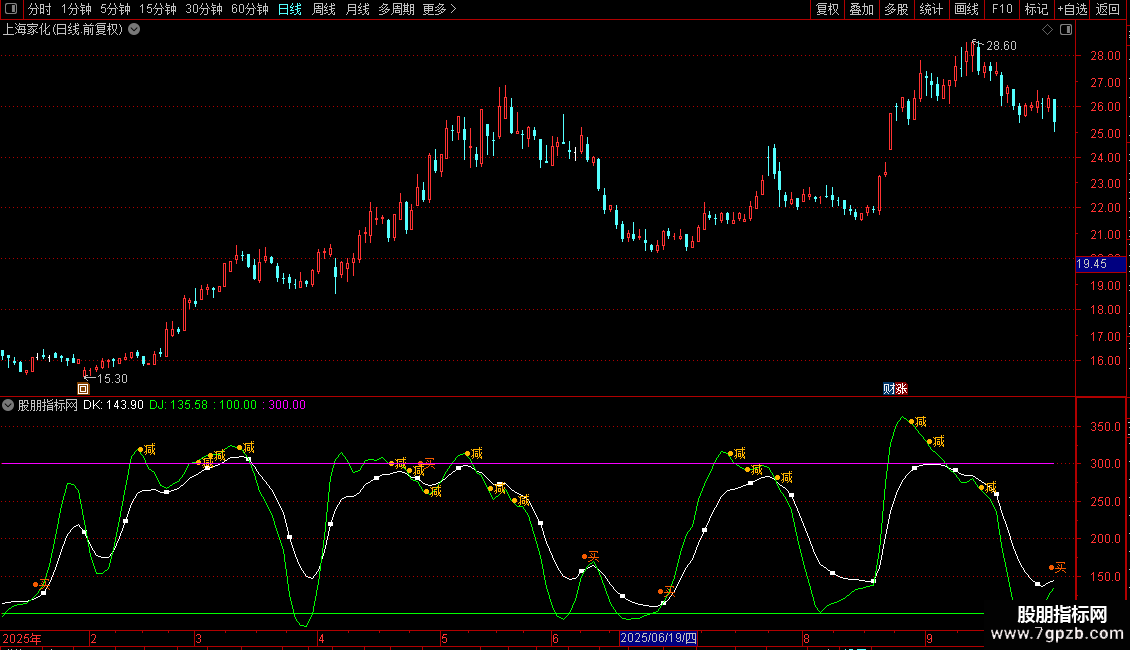The image size is (1130, 650).
Task: Toggle the left sidebar panel icon
Action: (12, 9)
